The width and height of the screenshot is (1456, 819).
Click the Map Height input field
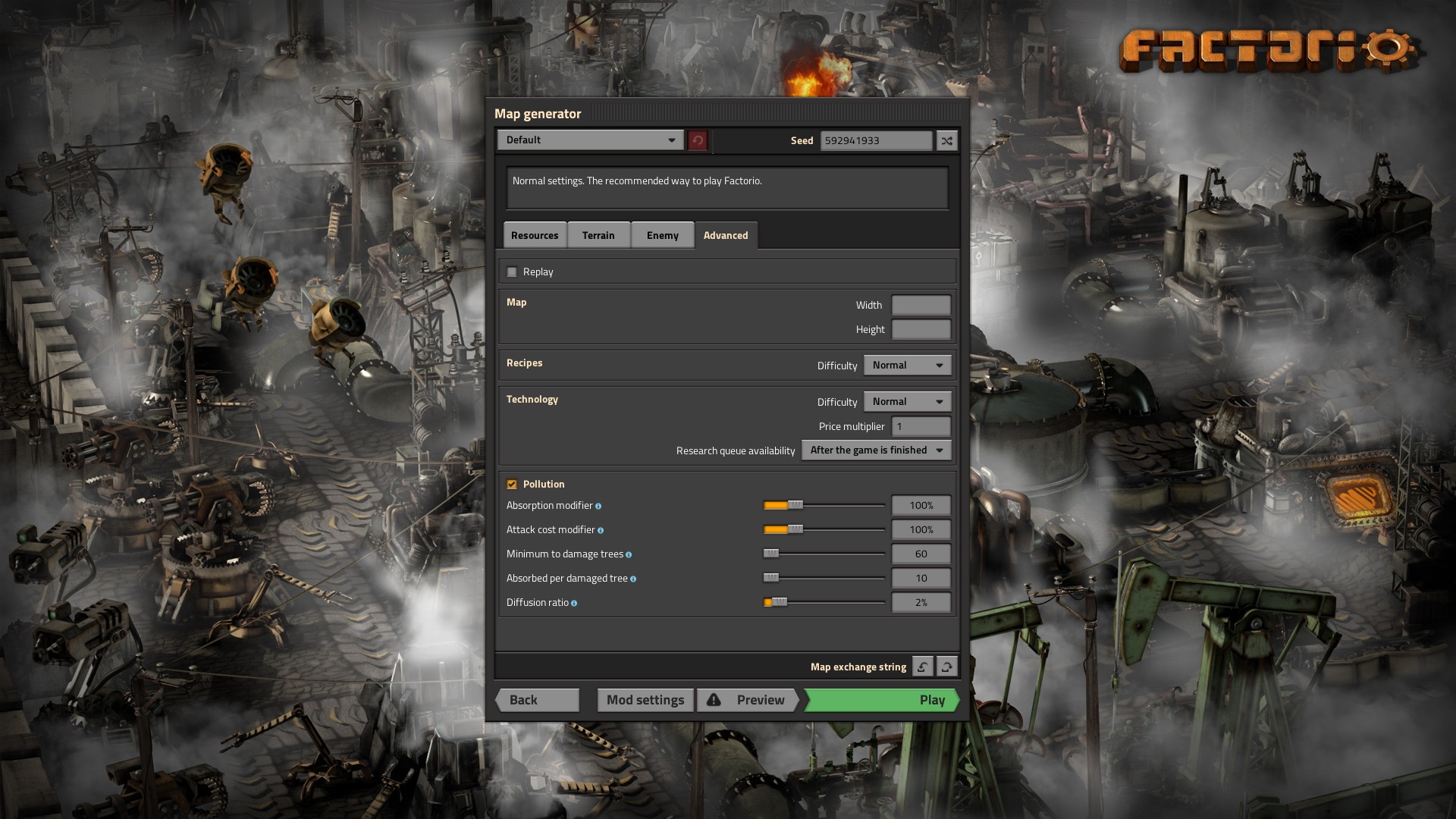(x=921, y=330)
